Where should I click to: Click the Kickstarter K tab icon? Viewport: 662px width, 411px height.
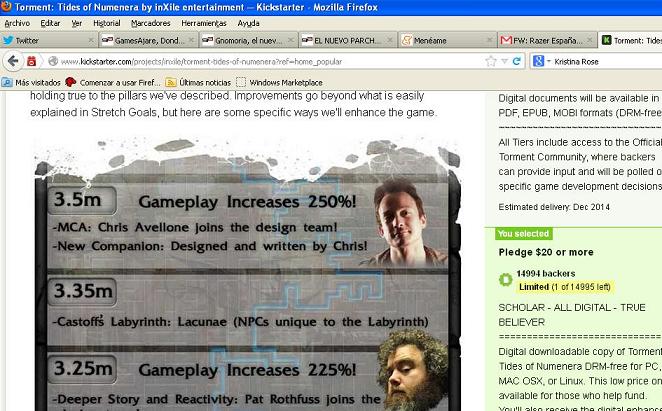pos(606,40)
